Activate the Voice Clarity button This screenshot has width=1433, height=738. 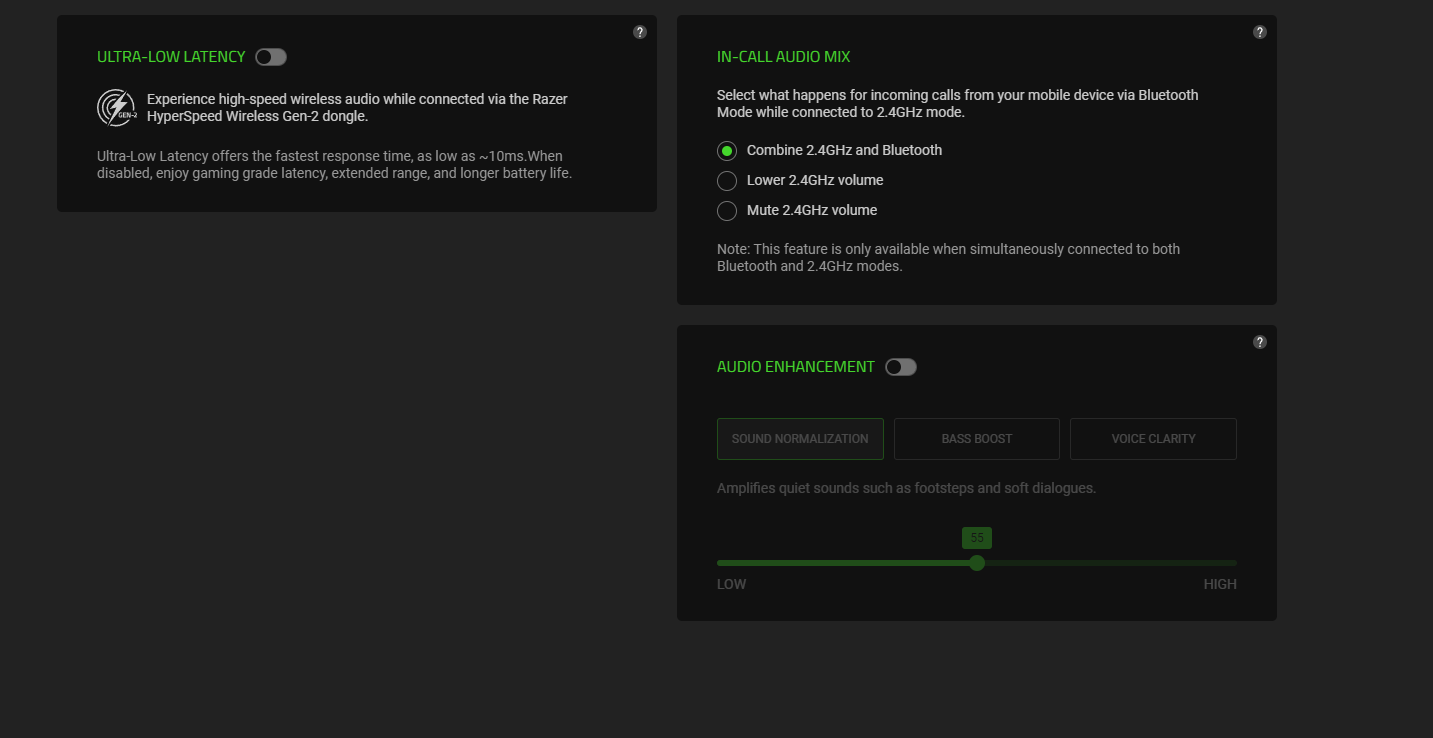1153,439
